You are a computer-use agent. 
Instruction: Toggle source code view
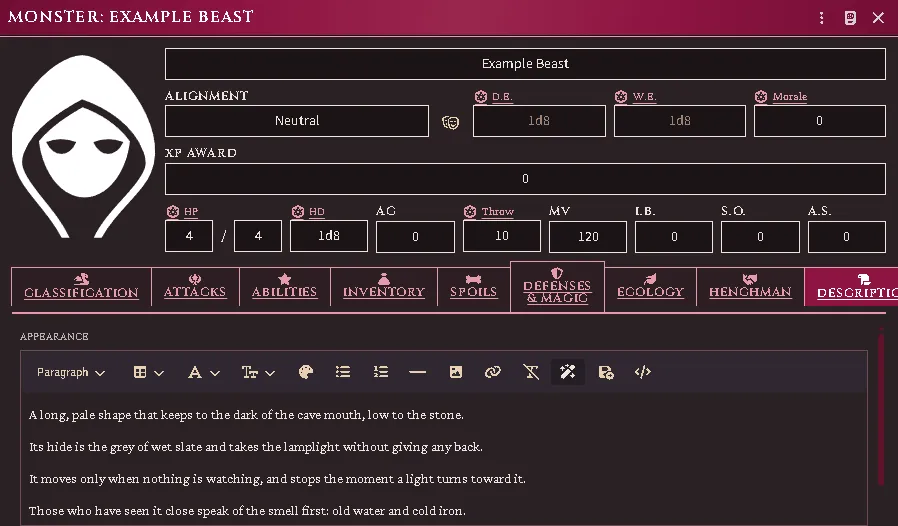(643, 372)
